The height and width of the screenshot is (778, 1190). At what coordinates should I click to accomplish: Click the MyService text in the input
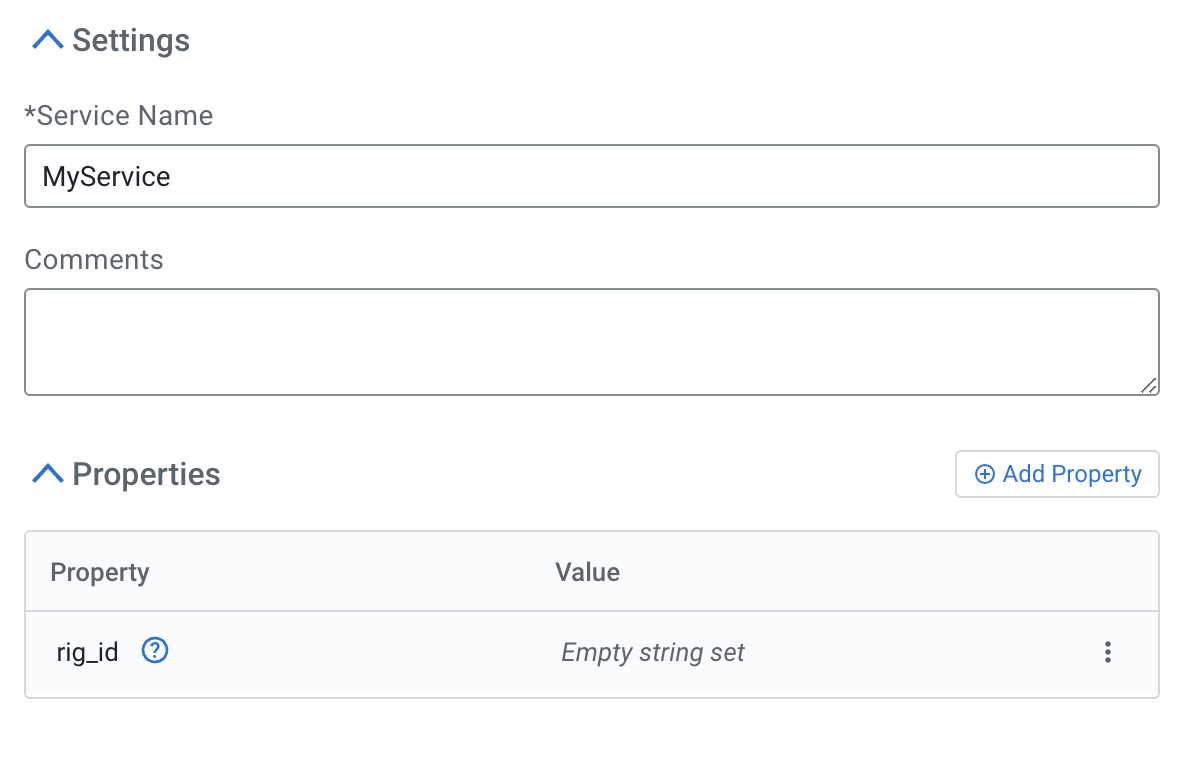point(106,177)
